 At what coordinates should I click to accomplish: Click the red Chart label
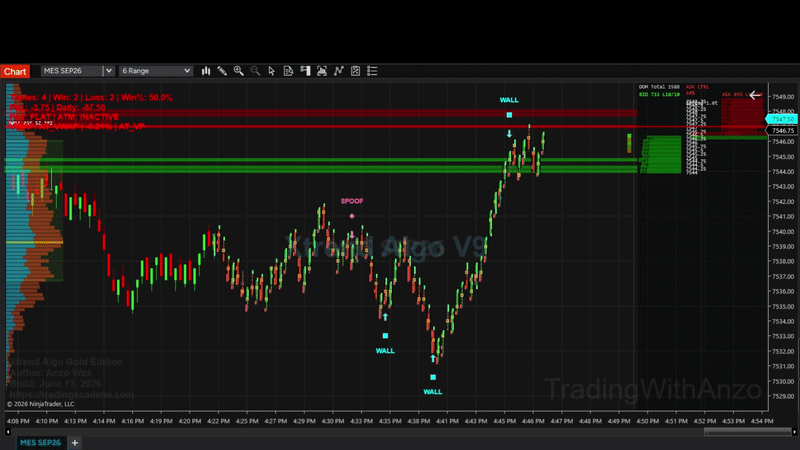click(15, 71)
